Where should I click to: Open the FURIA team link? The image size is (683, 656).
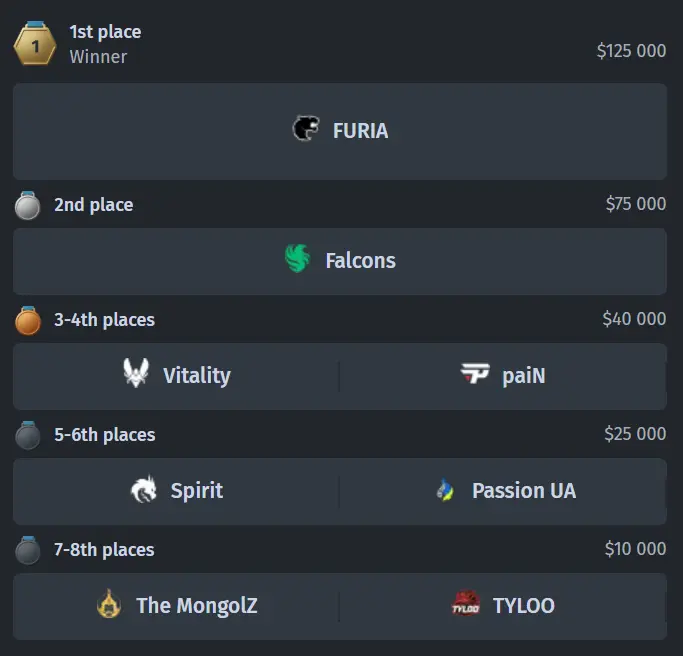click(x=360, y=131)
